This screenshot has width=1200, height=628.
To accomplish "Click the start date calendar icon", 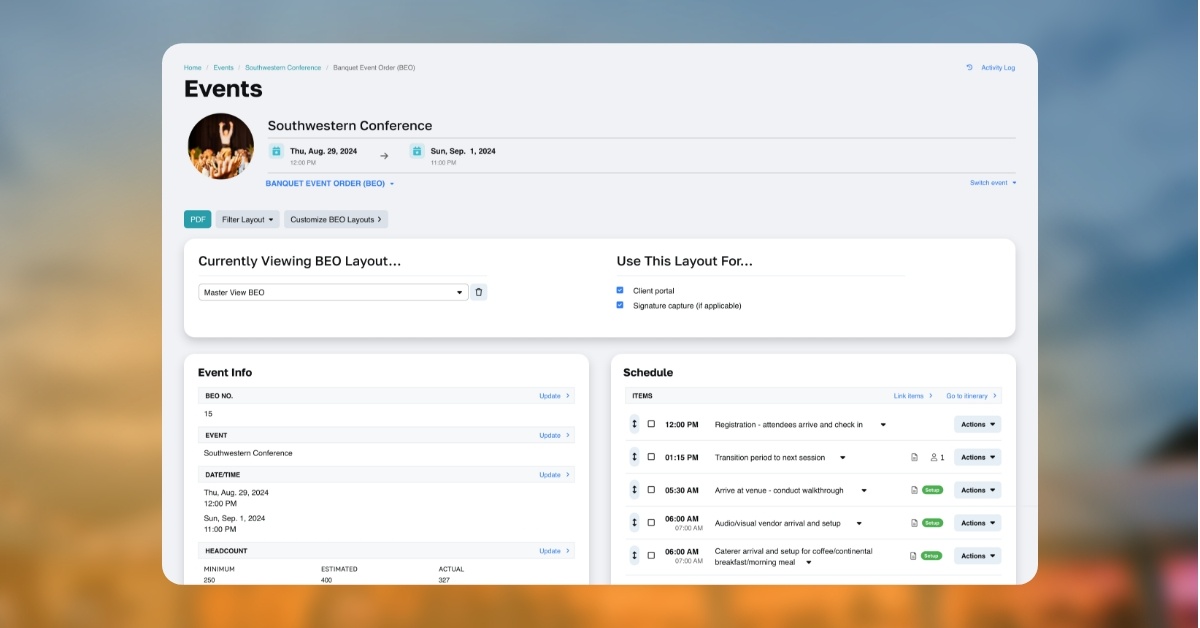I will click(x=276, y=151).
